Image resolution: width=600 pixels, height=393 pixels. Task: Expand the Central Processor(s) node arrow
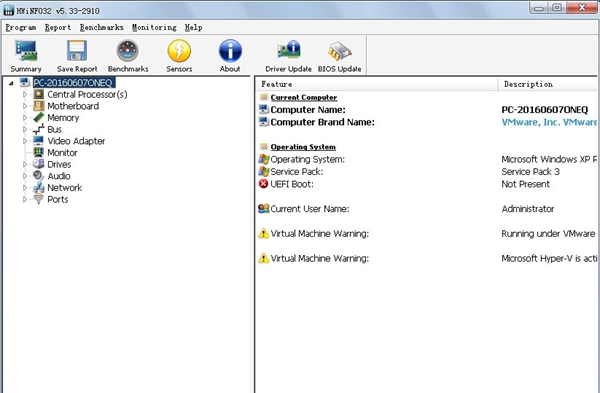[25, 94]
